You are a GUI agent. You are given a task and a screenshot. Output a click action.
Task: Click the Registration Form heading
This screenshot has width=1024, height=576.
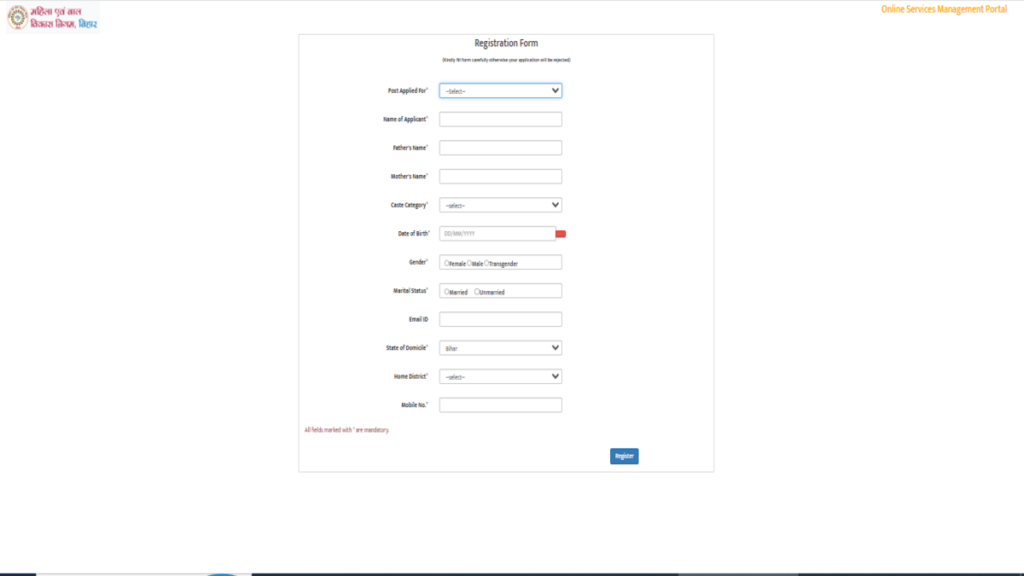tap(506, 43)
